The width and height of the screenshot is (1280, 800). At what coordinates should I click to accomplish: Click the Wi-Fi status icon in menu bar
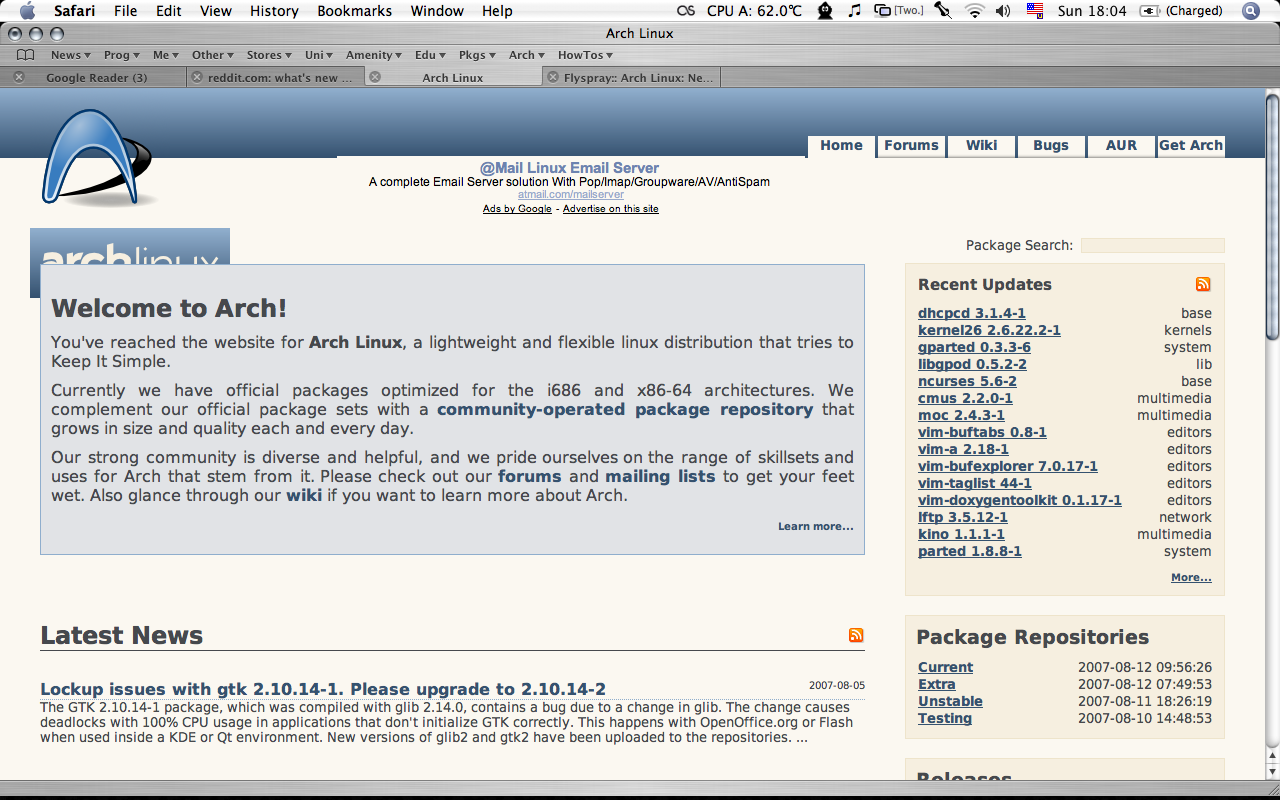[x=973, y=11]
